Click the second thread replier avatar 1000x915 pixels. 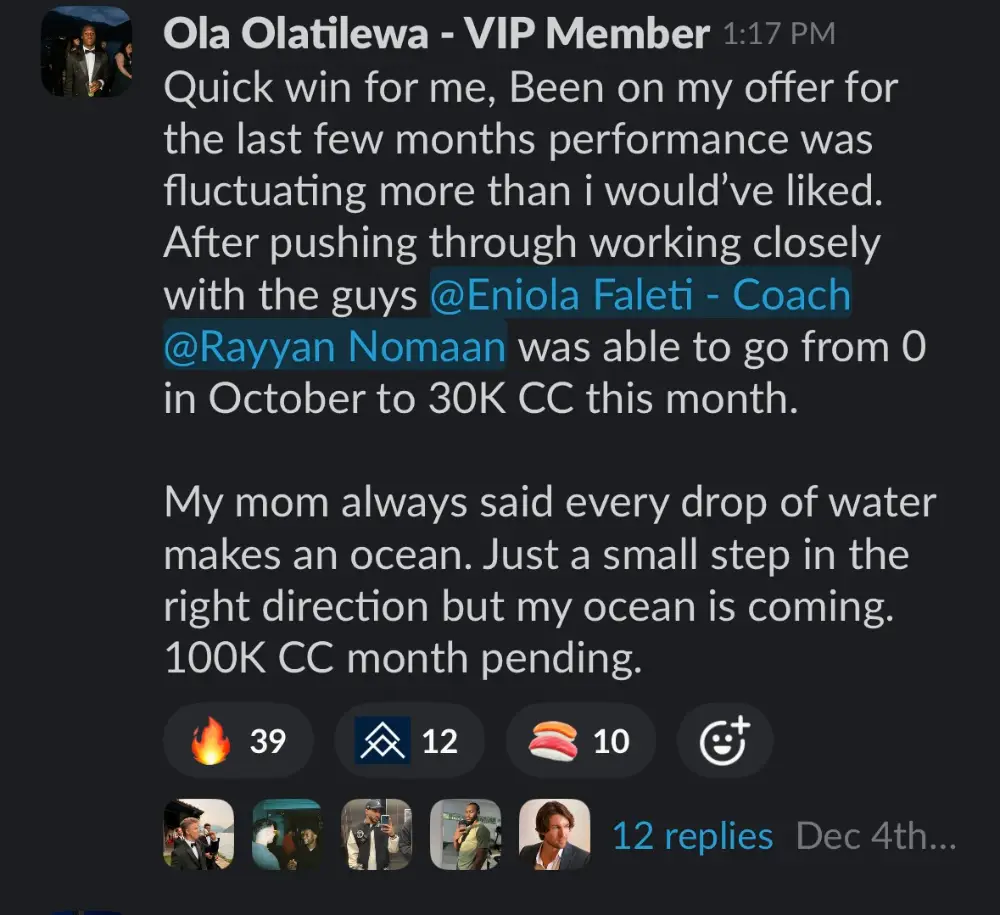[x=287, y=834]
